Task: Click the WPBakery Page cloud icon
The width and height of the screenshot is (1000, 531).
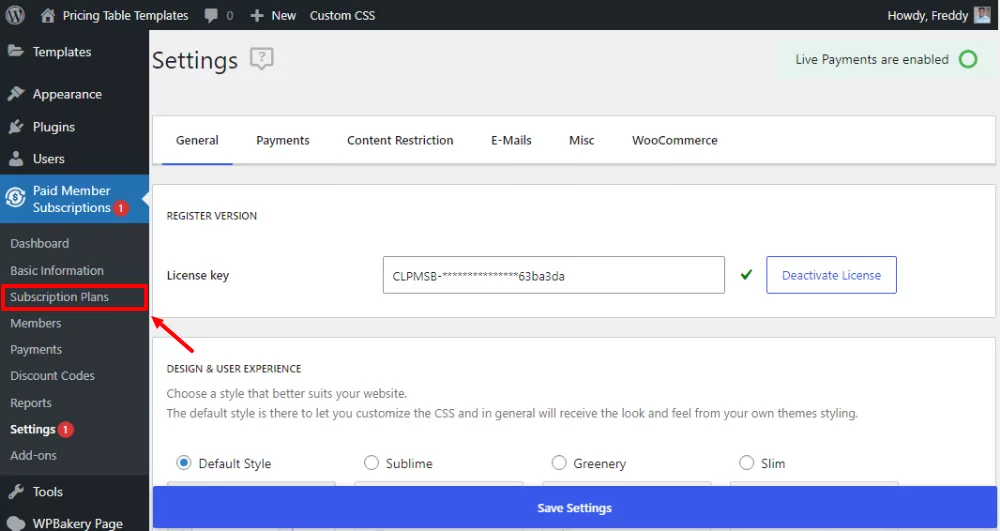Action: click(x=16, y=523)
